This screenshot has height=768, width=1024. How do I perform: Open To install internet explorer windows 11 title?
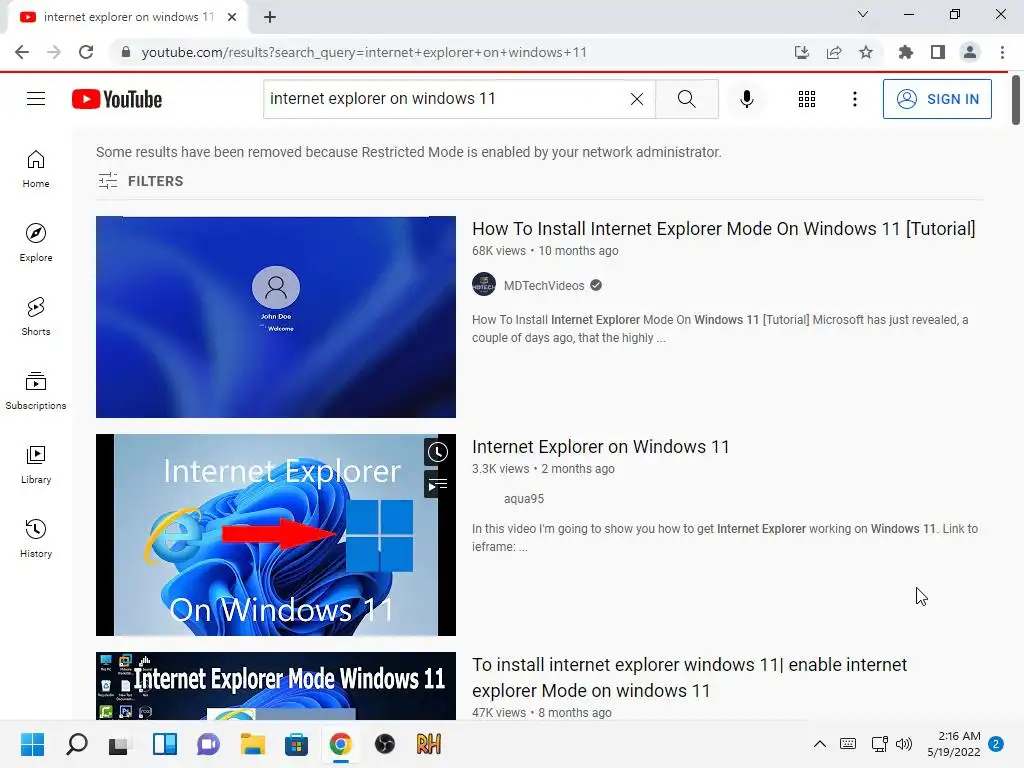tap(690, 677)
